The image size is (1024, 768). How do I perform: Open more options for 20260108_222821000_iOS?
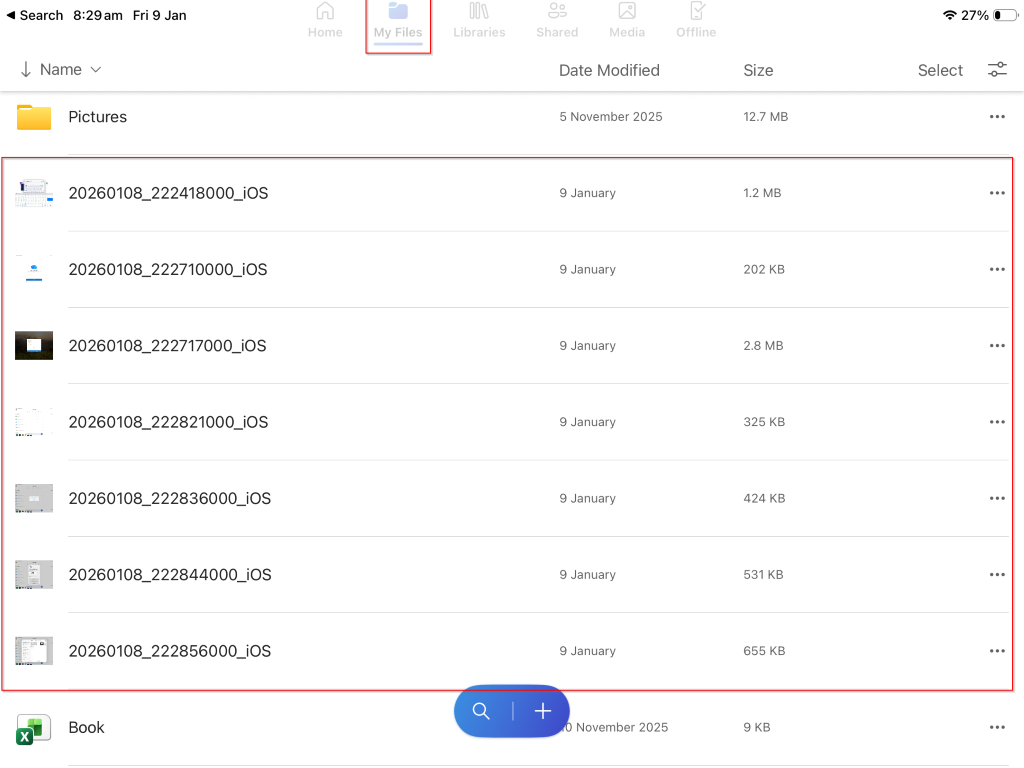(x=997, y=422)
